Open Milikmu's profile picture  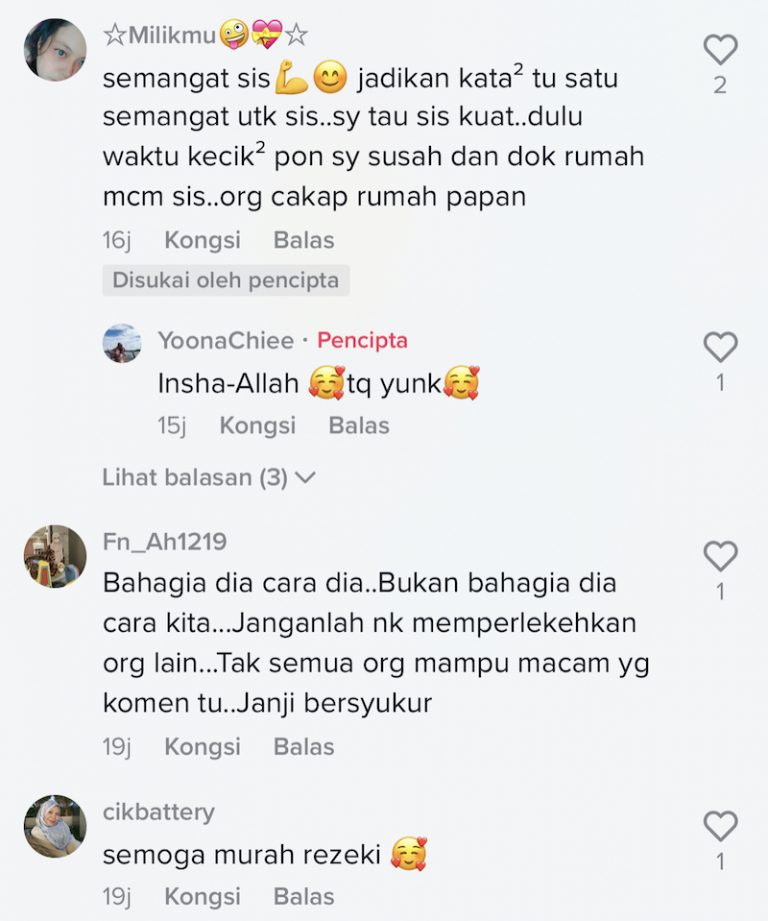(55, 50)
